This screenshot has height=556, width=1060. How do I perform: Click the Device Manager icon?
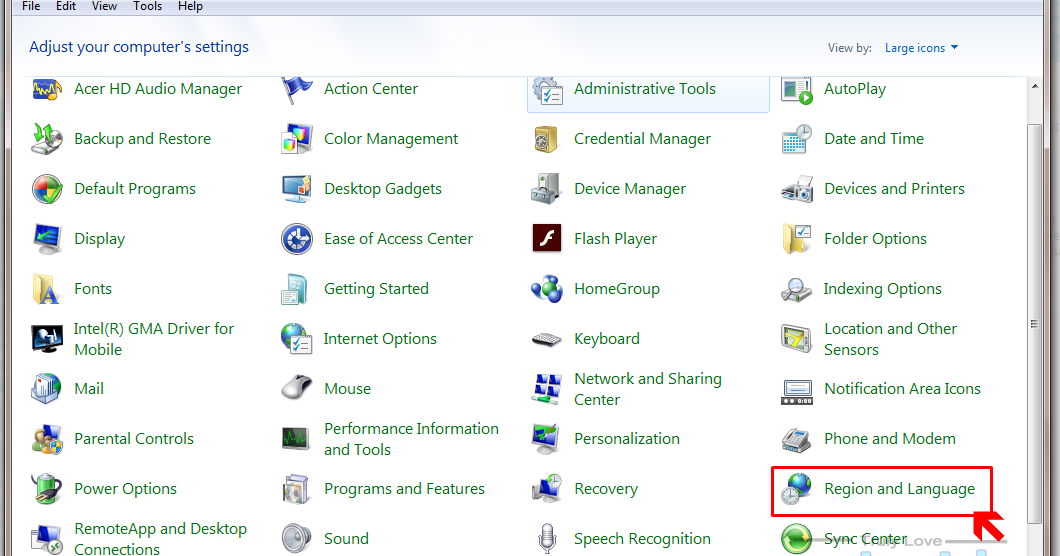(x=546, y=189)
